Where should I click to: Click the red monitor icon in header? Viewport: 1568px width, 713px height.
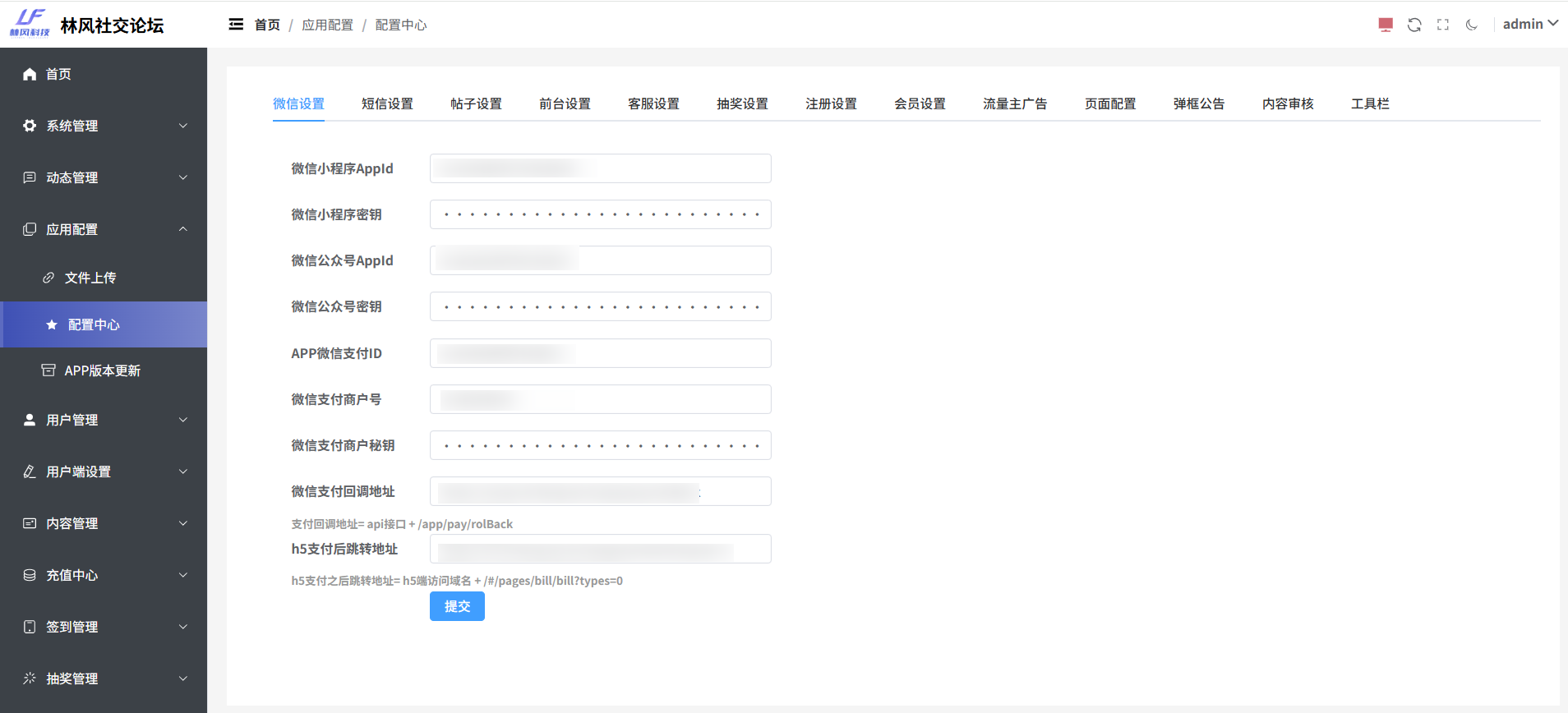[1386, 25]
